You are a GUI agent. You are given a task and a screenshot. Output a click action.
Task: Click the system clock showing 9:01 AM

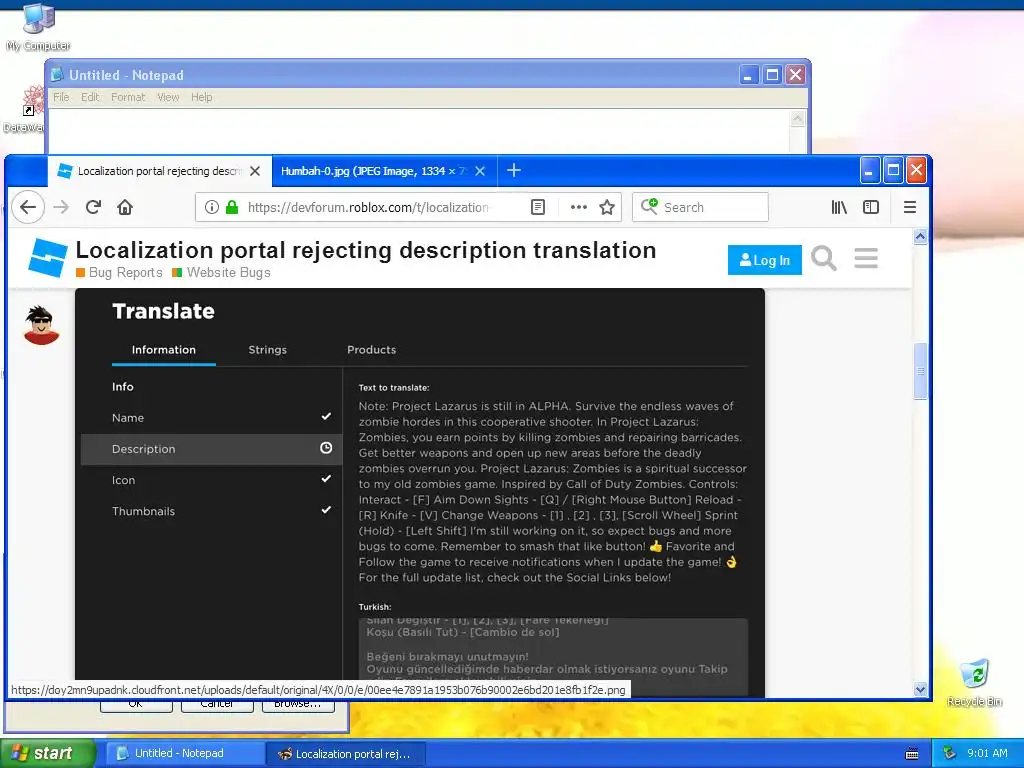click(x=987, y=753)
